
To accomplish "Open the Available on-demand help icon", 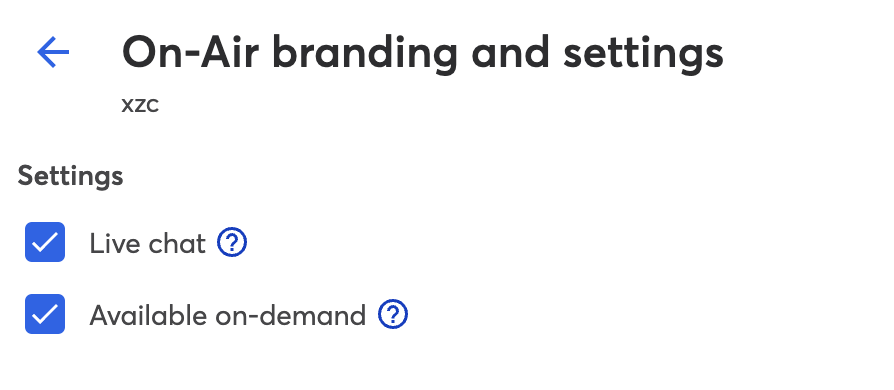I will click(x=393, y=315).
